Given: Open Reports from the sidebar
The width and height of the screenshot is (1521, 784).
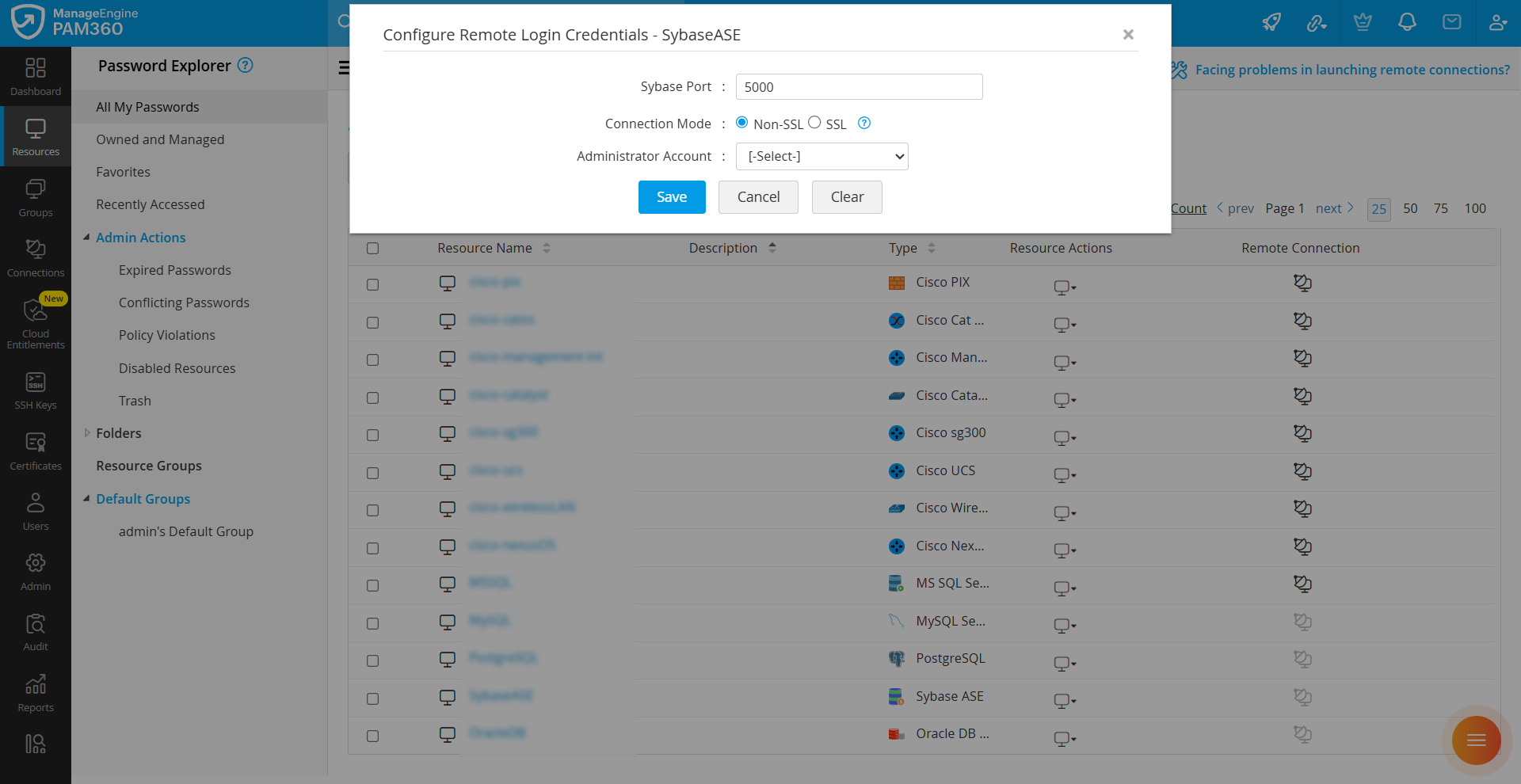Looking at the screenshot, I should 36,693.
